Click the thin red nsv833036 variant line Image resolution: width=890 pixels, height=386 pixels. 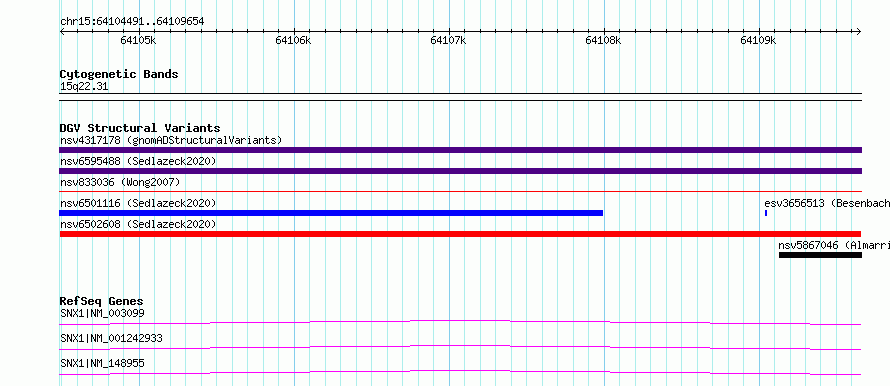point(460,192)
